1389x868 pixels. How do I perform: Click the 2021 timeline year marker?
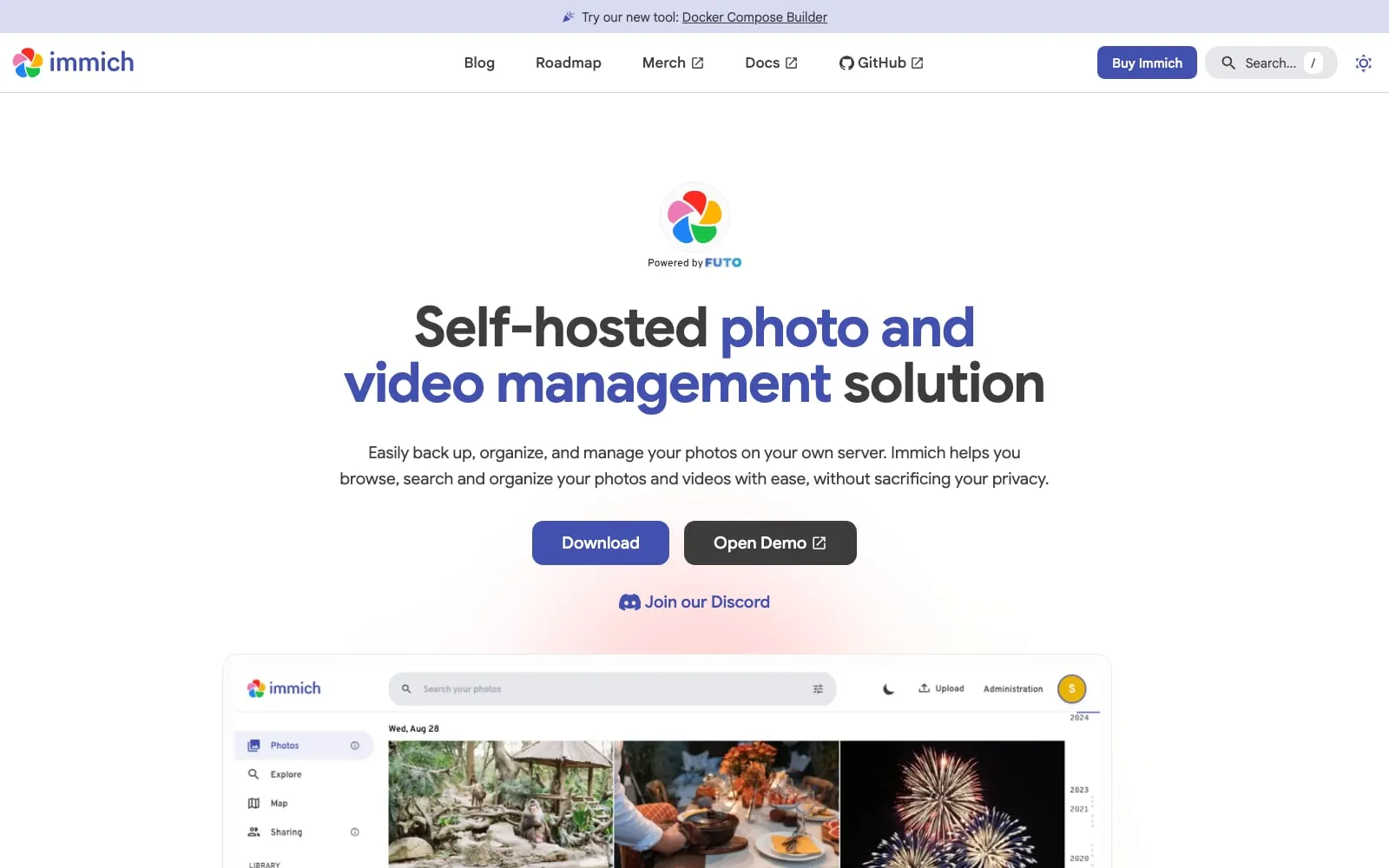[x=1079, y=809]
